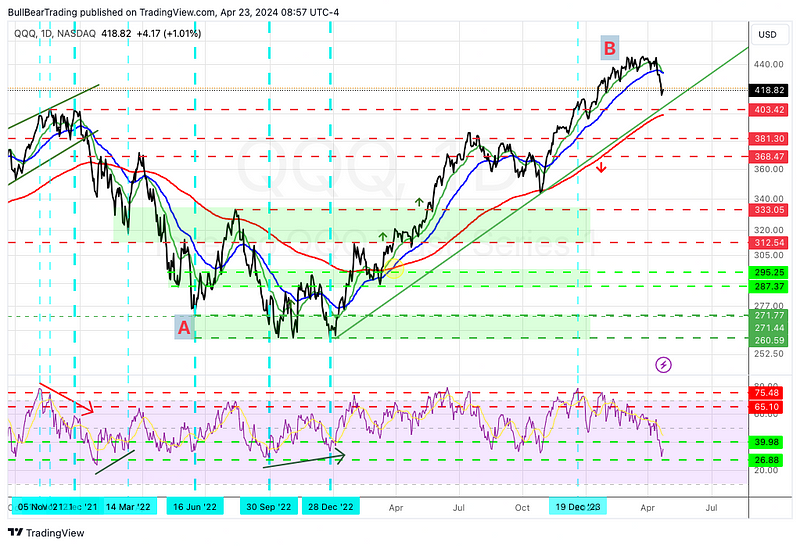Select the red 381.30 price level label
Viewport: 800px width, 546px height.
(769, 138)
